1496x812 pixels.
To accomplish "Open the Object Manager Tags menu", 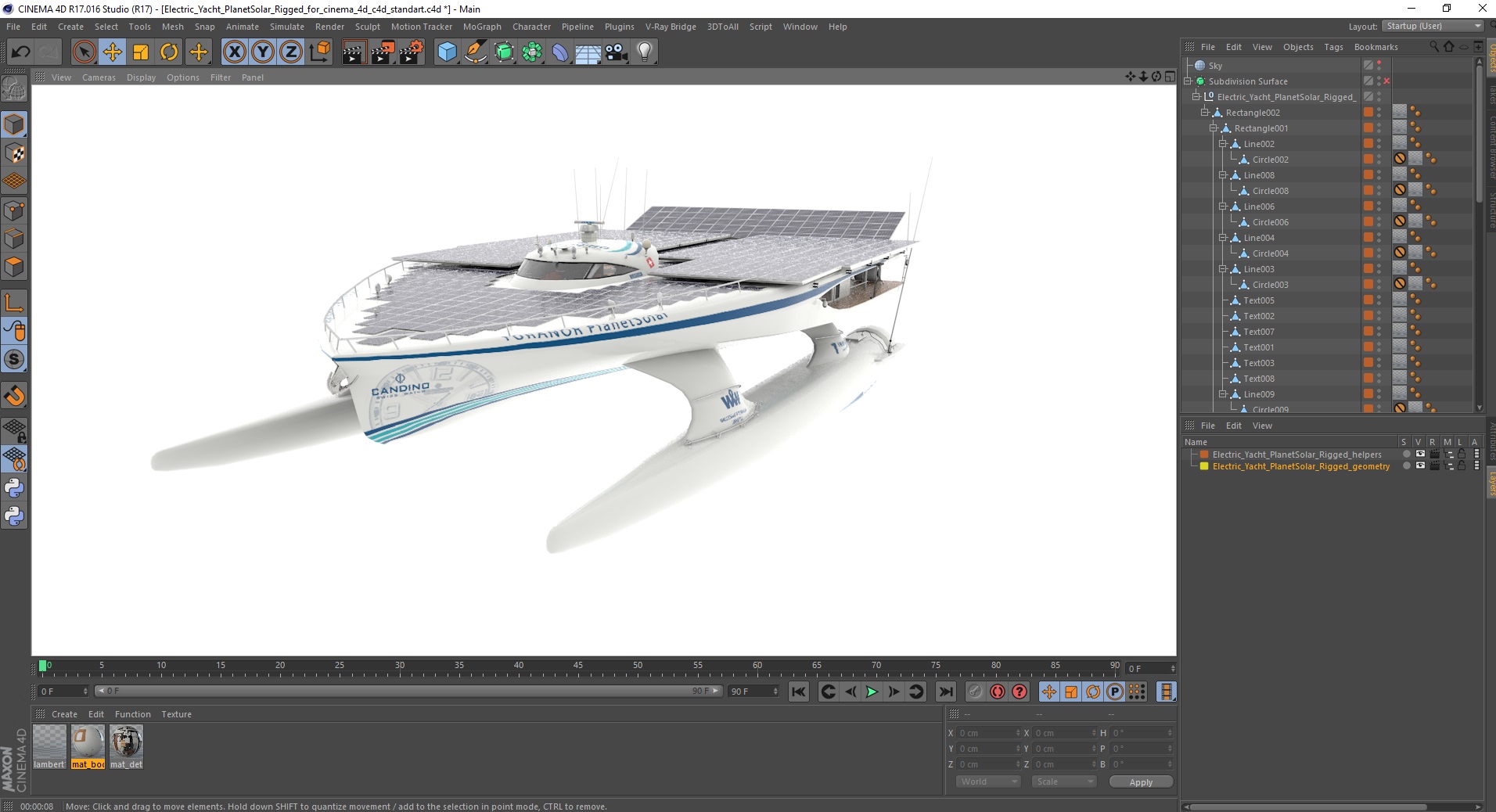I will coord(1333,47).
